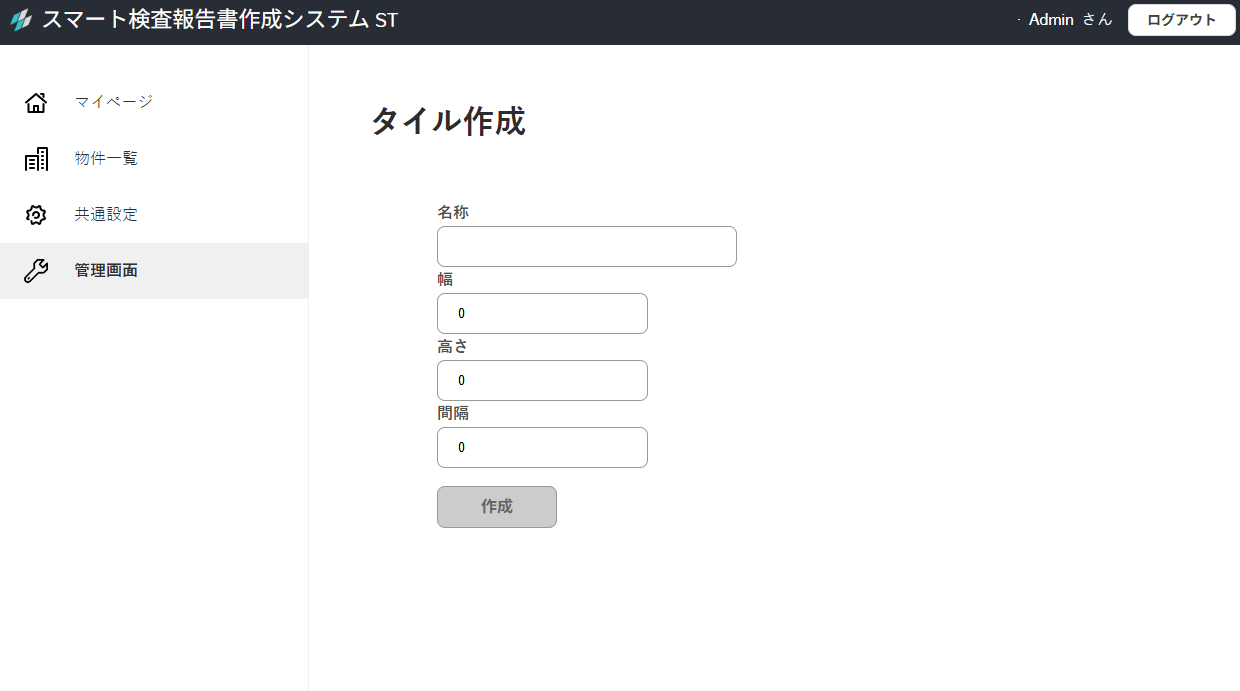Click into the 間隔 number field
Viewport: 1240px width, 691px height.
(x=542, y=448)
